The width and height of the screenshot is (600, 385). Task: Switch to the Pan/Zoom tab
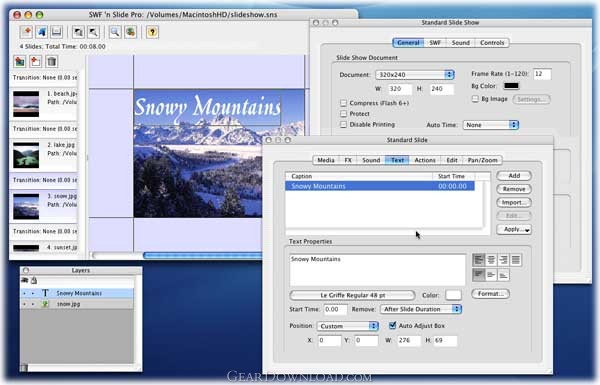pos(483,160)
